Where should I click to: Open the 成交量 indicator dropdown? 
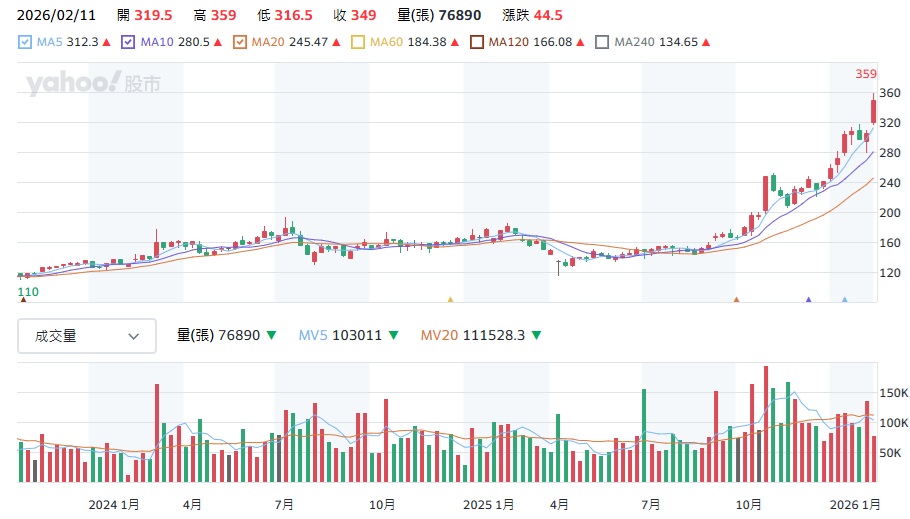click(x=87, y=336)
